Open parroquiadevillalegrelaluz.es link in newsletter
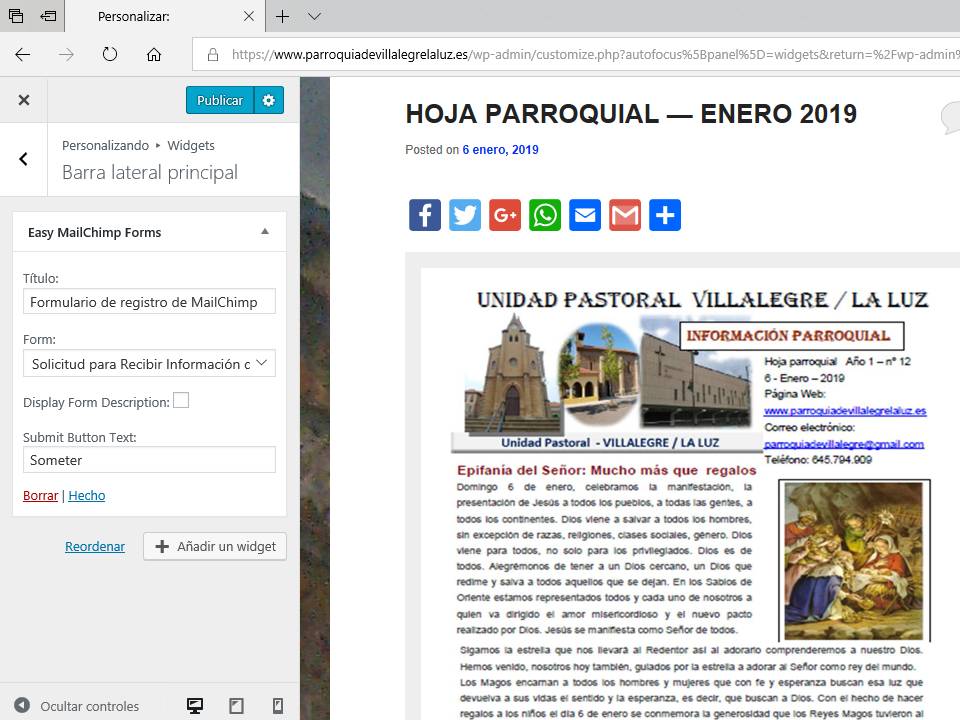Image resolution: width=960 pixels, height=720 pixels. coord(845,411)
